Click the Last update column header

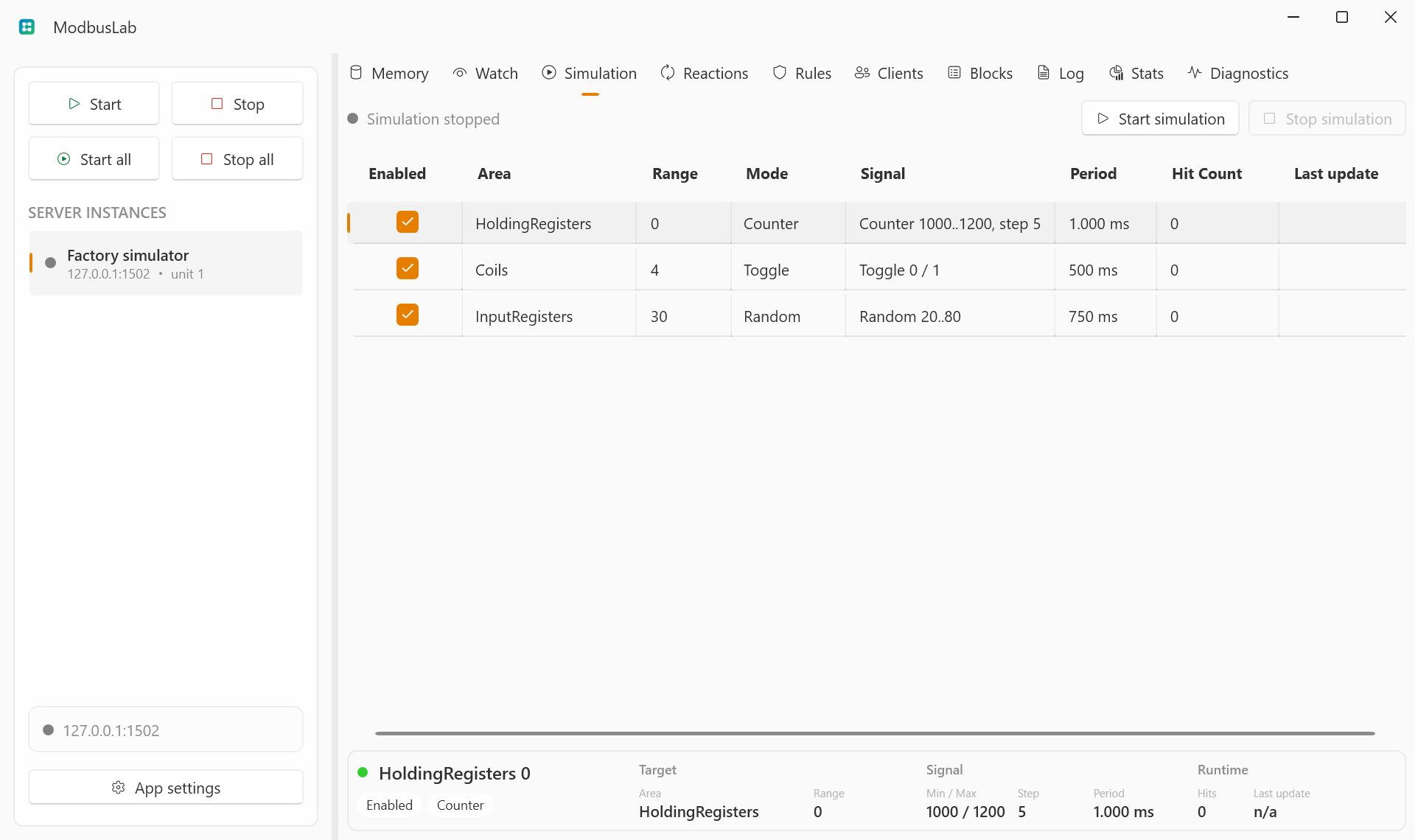pyautogui.click(x=1336, y=174)
